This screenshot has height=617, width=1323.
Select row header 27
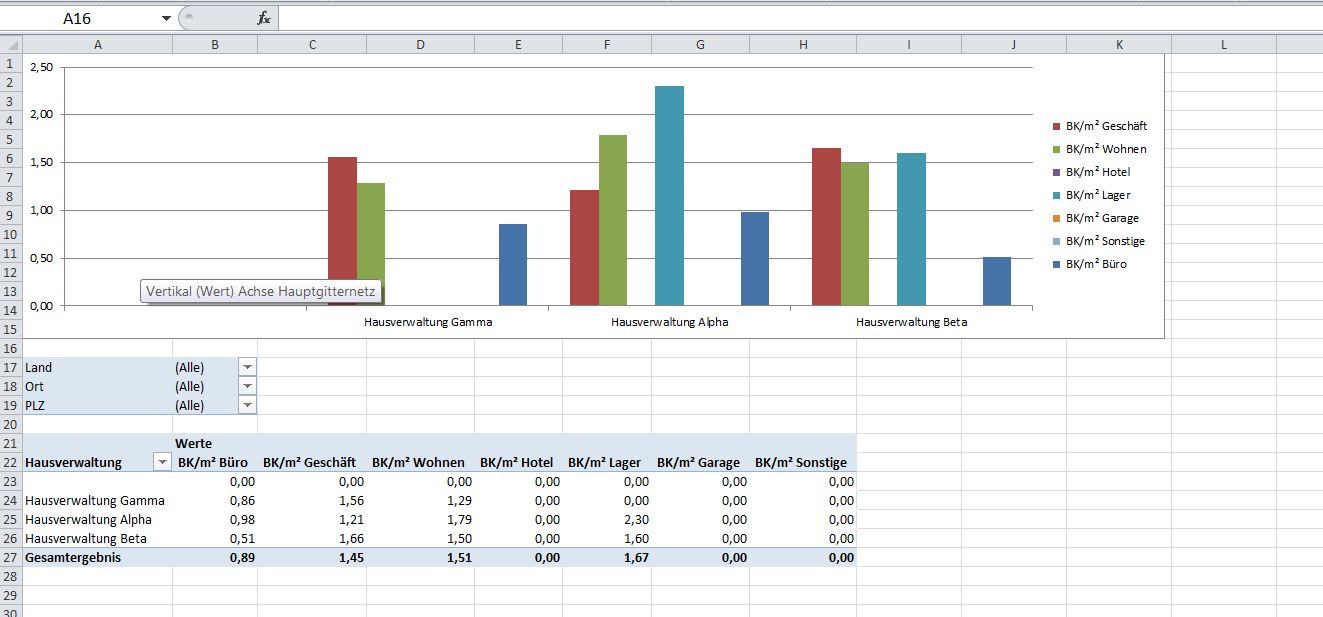pos(11,557)
